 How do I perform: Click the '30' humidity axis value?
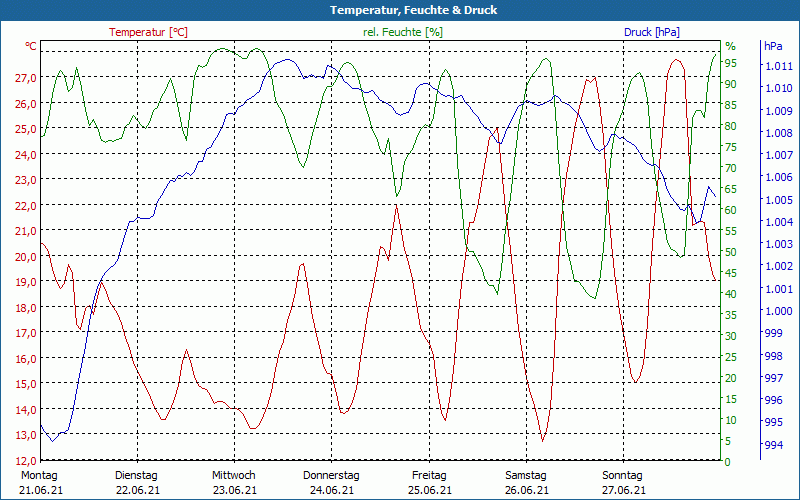click(731, 336)
